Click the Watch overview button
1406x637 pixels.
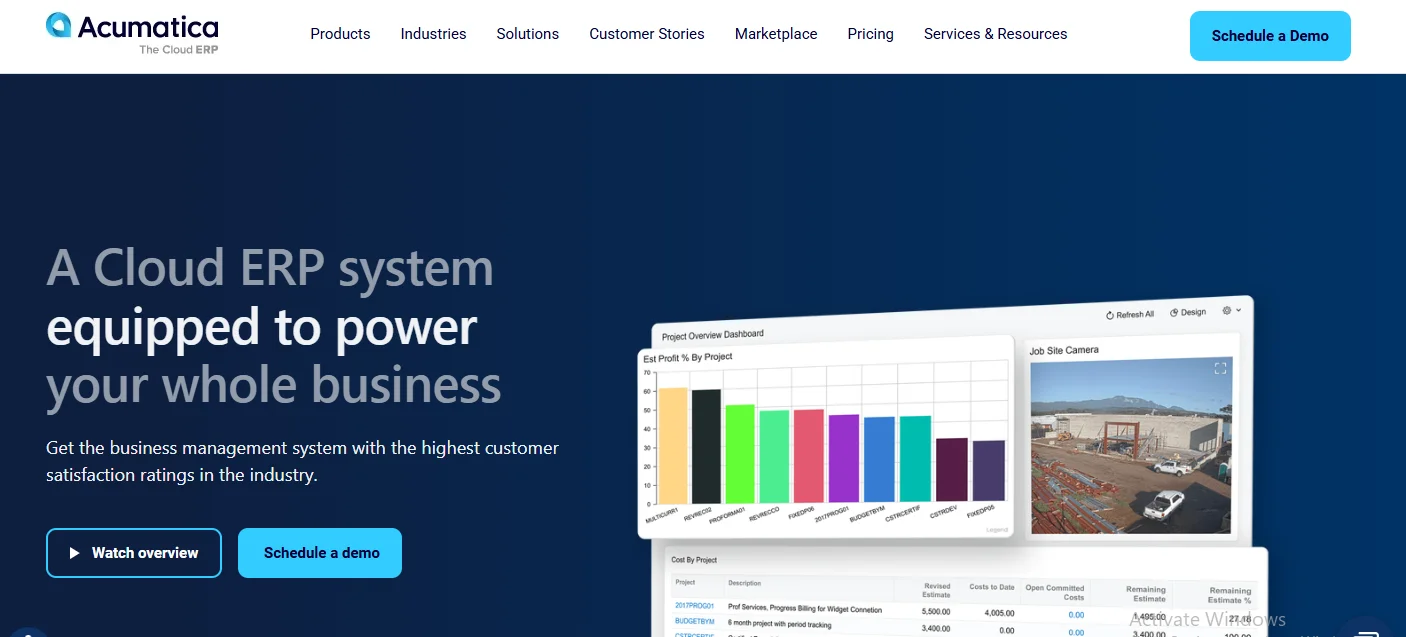click(x=134, y=553)
